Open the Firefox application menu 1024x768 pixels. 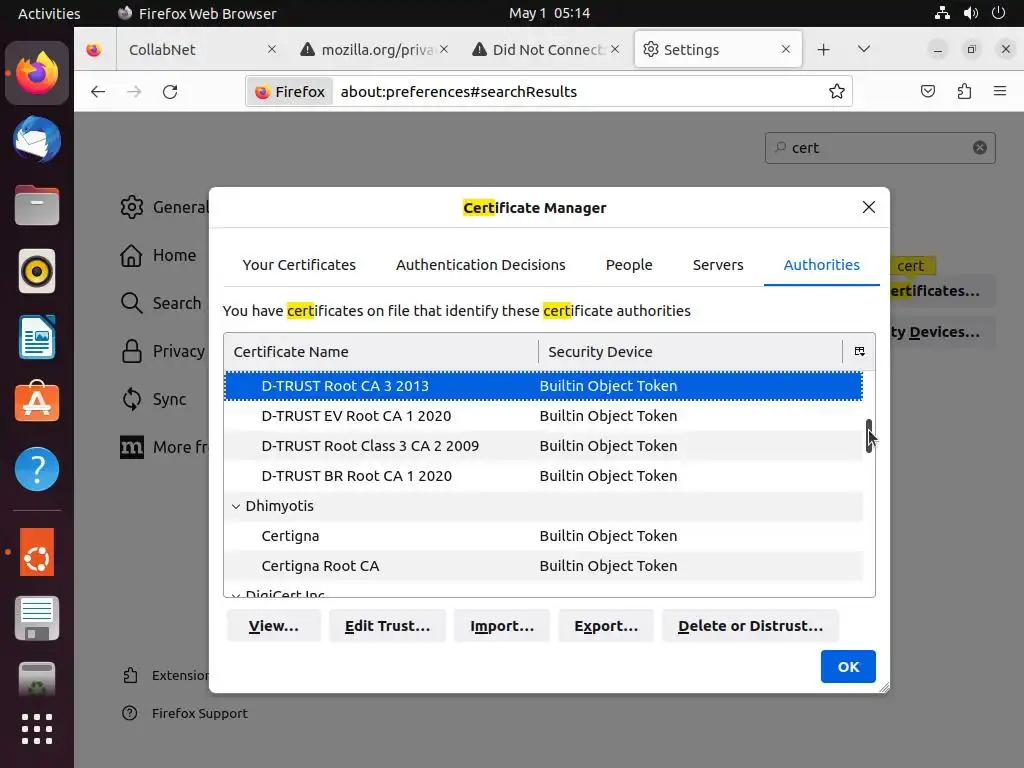[1000, 91]
